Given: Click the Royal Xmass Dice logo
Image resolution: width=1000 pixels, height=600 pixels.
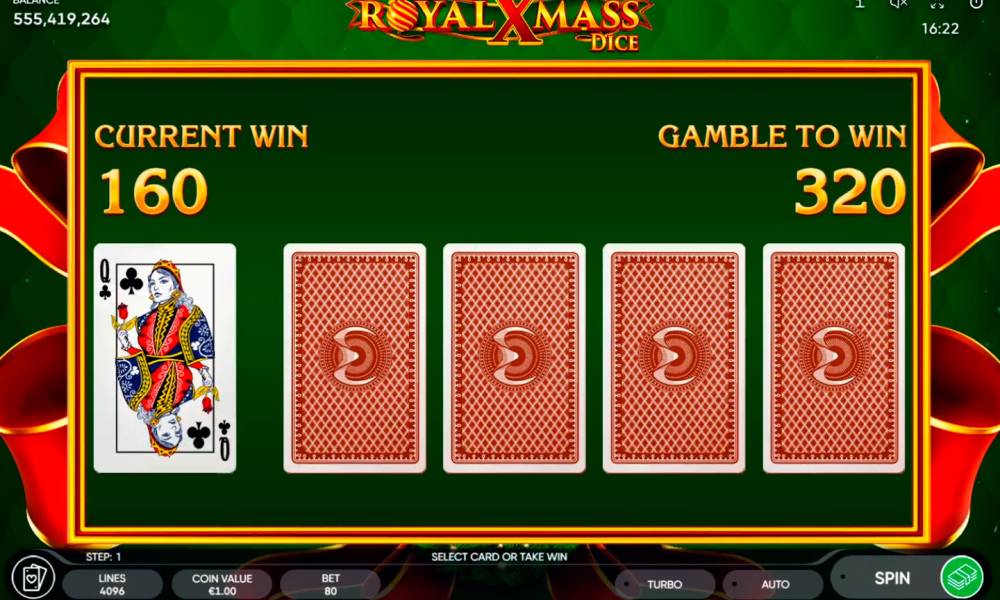Looking at the screenshot, I should [x=500, y=26].
